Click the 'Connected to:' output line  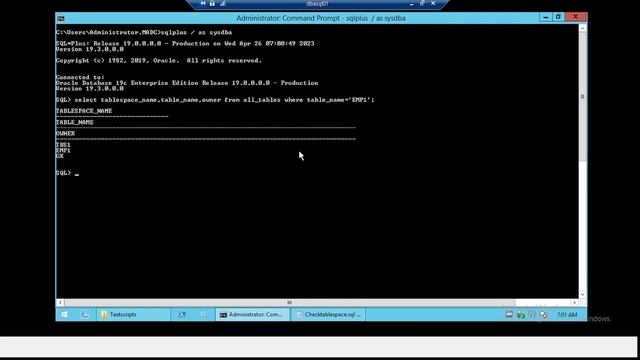(x=80, y=77)
